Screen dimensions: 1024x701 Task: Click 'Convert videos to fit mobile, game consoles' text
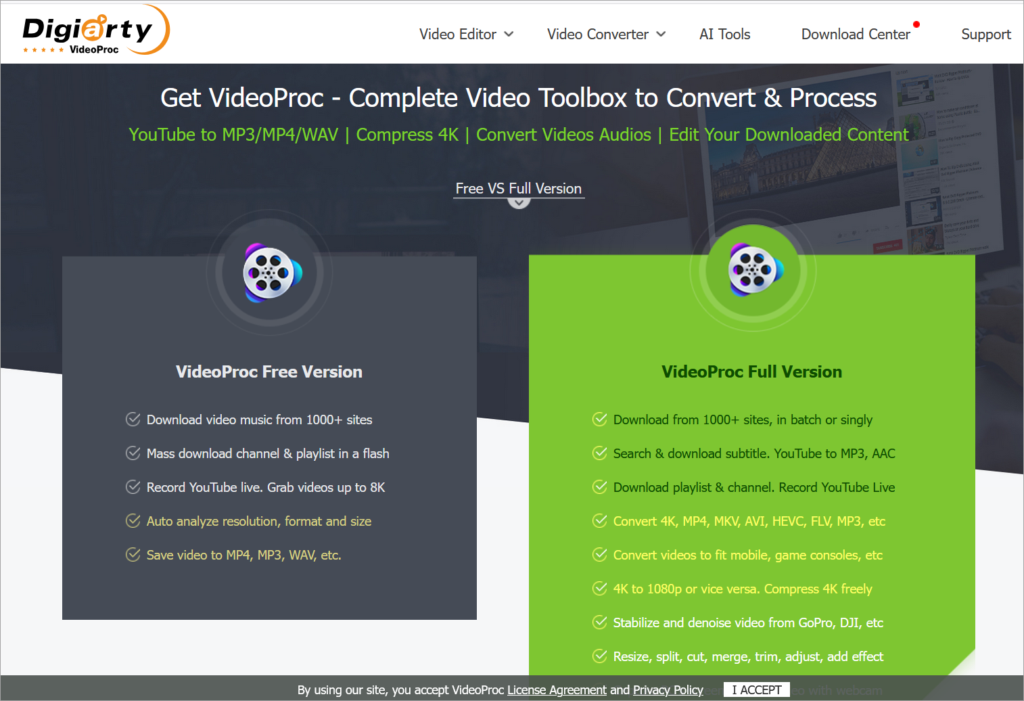click(x=748, y=555)
